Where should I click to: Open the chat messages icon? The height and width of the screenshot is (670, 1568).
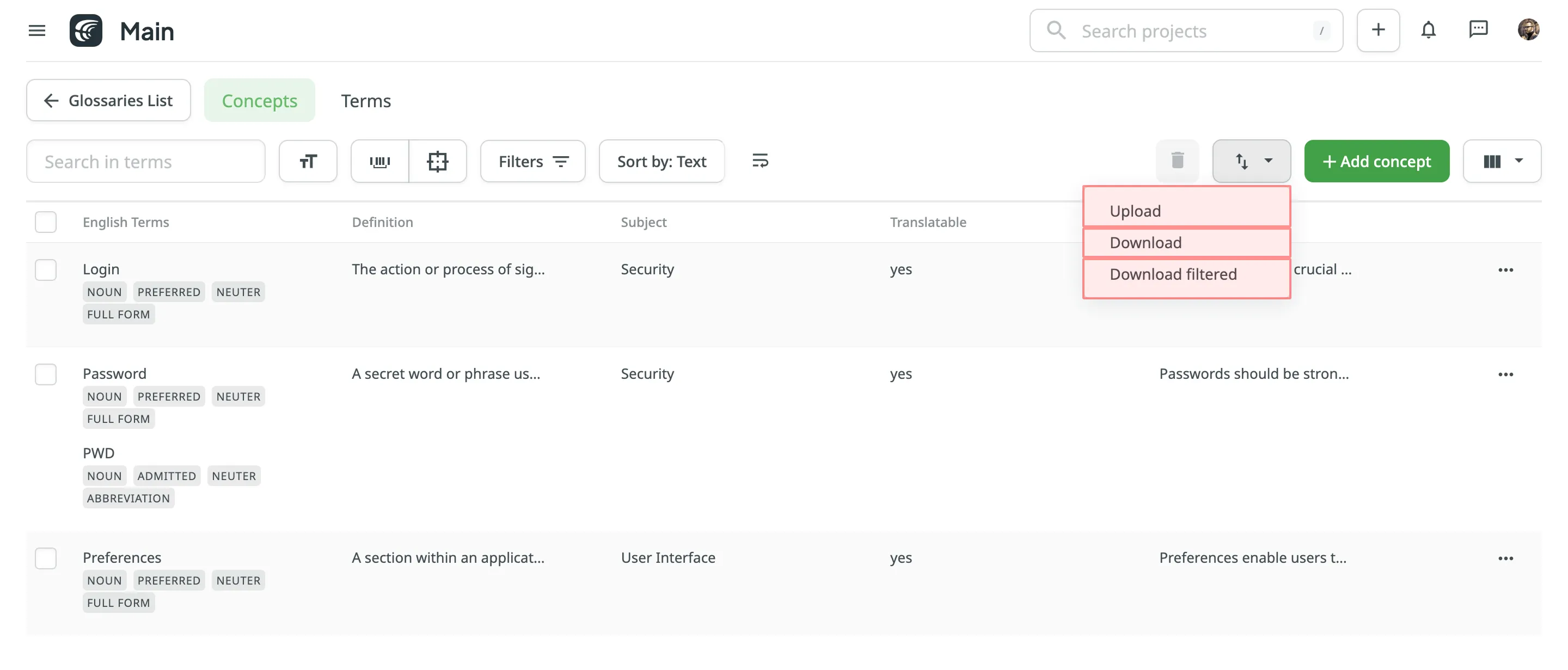point(1479,29)
